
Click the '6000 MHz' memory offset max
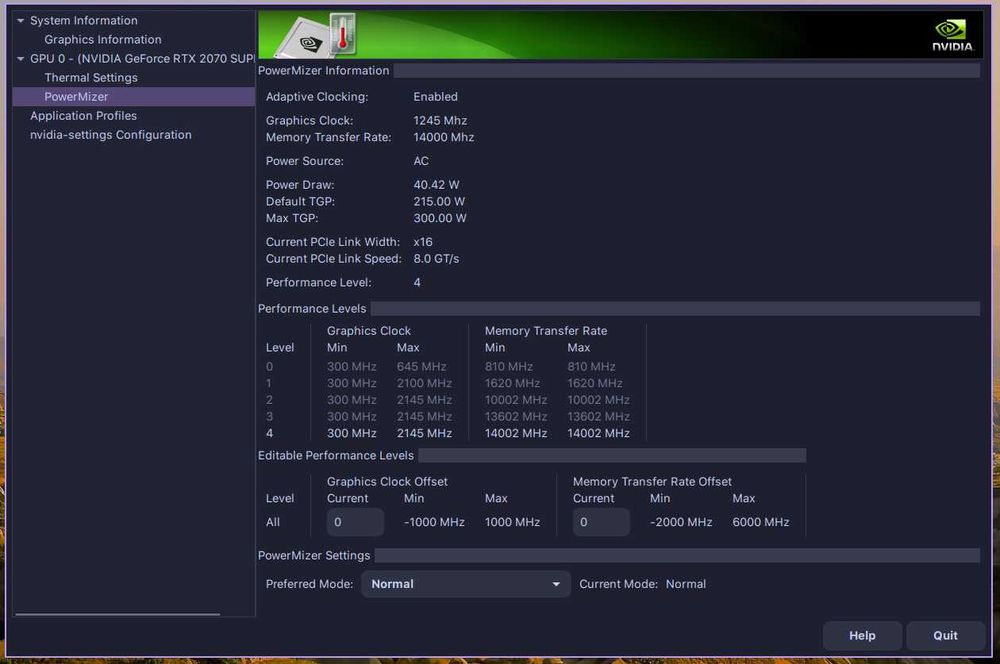(761, 522)
